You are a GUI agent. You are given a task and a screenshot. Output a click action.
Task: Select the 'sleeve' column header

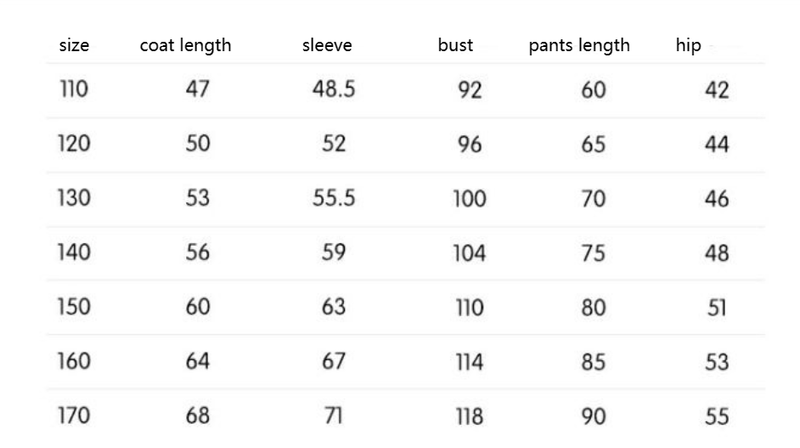tap(327, 45)
